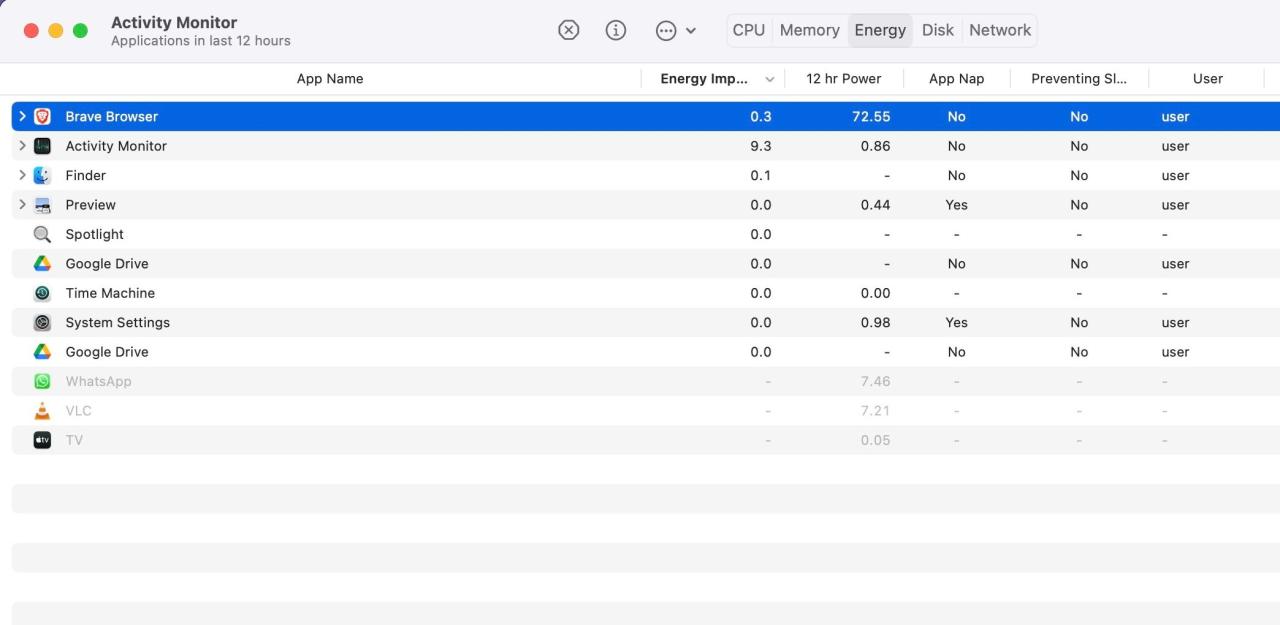Click the 7.46 power value for WhatsApp
This screenshot has height=625, width=1280.
(x=875, y=381)
